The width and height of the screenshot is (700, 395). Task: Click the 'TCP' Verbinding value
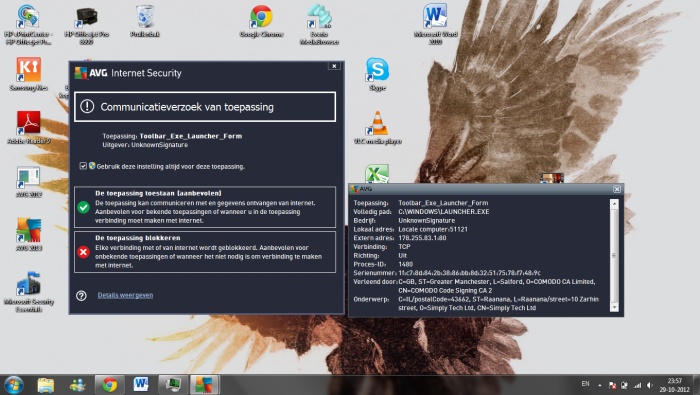click(x=404, y=246)
